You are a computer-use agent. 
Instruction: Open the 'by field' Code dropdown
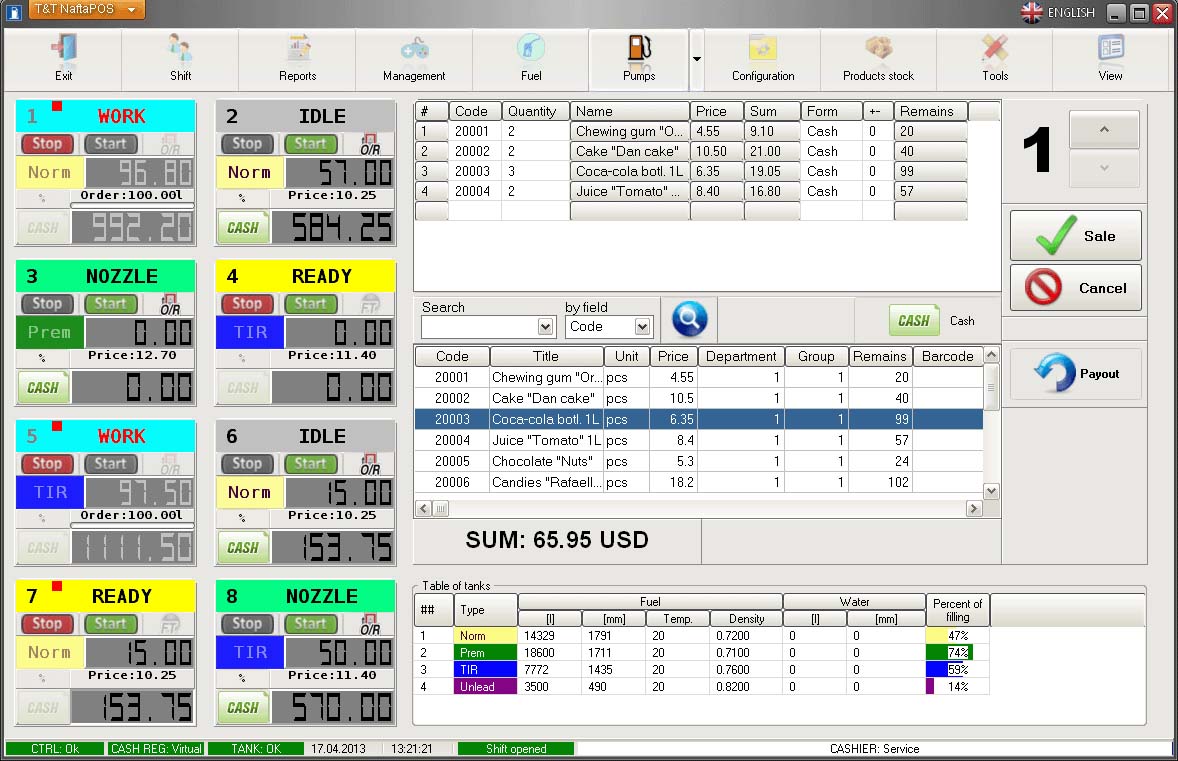click(x=642, y=327)
